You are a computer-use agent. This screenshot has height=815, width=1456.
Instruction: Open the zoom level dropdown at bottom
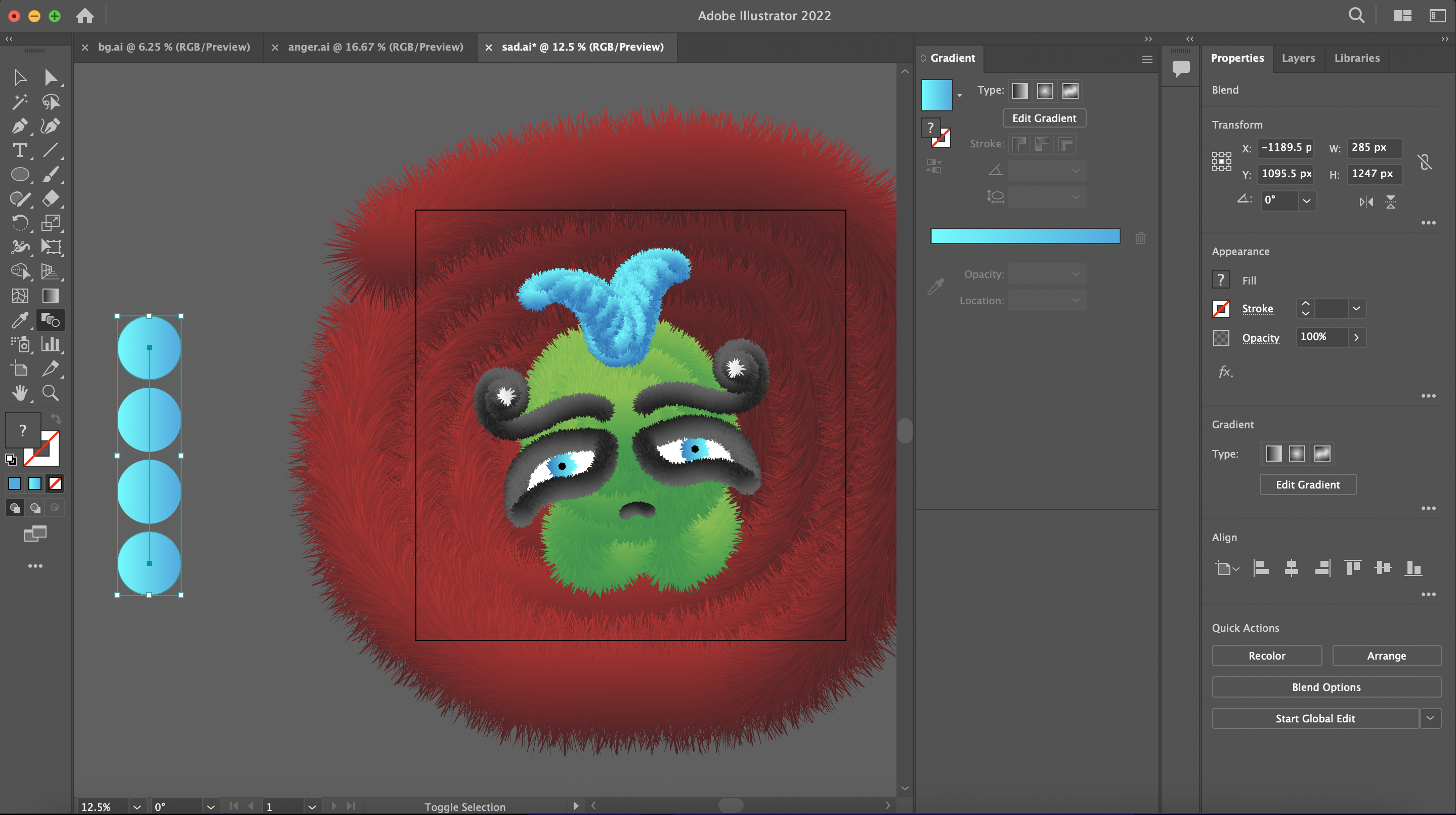[x=136, y=806]
